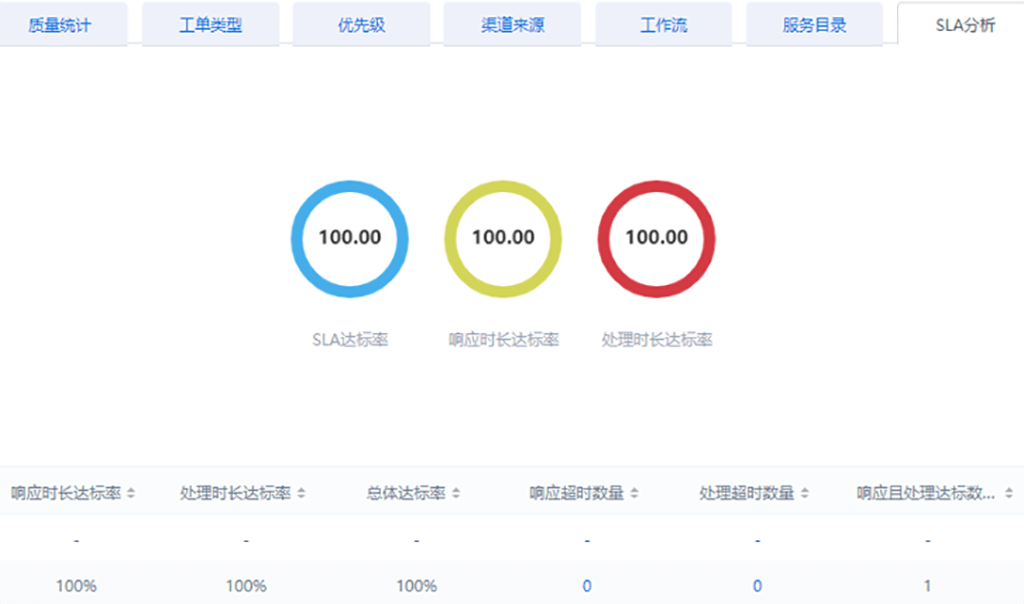Click the 处理时长达标率 label below red ring
The image size is (1024, 604).
657,340
